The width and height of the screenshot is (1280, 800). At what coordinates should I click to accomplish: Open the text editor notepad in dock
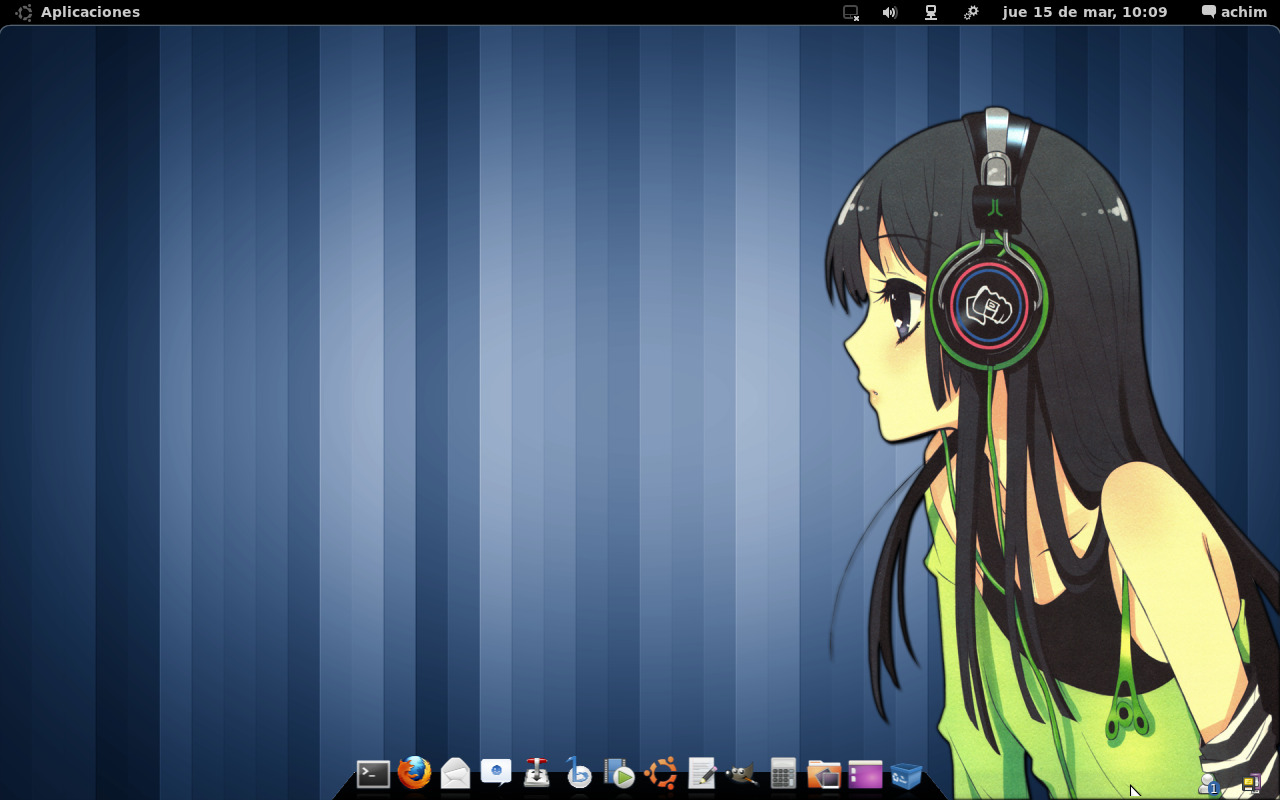[x=702, y=773]
